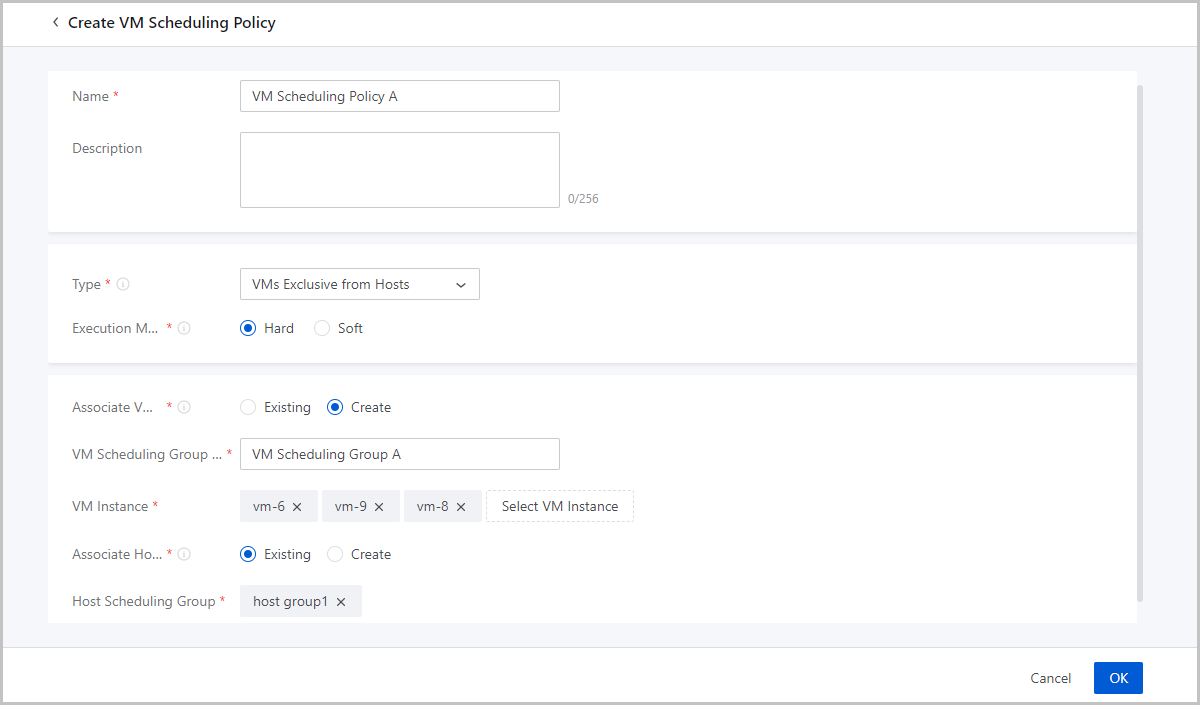Choose Create for Associate Host group
Image resolution: width=1200 pixels, height=705 pixels.
pyautogui.click(x=336, y=554)
